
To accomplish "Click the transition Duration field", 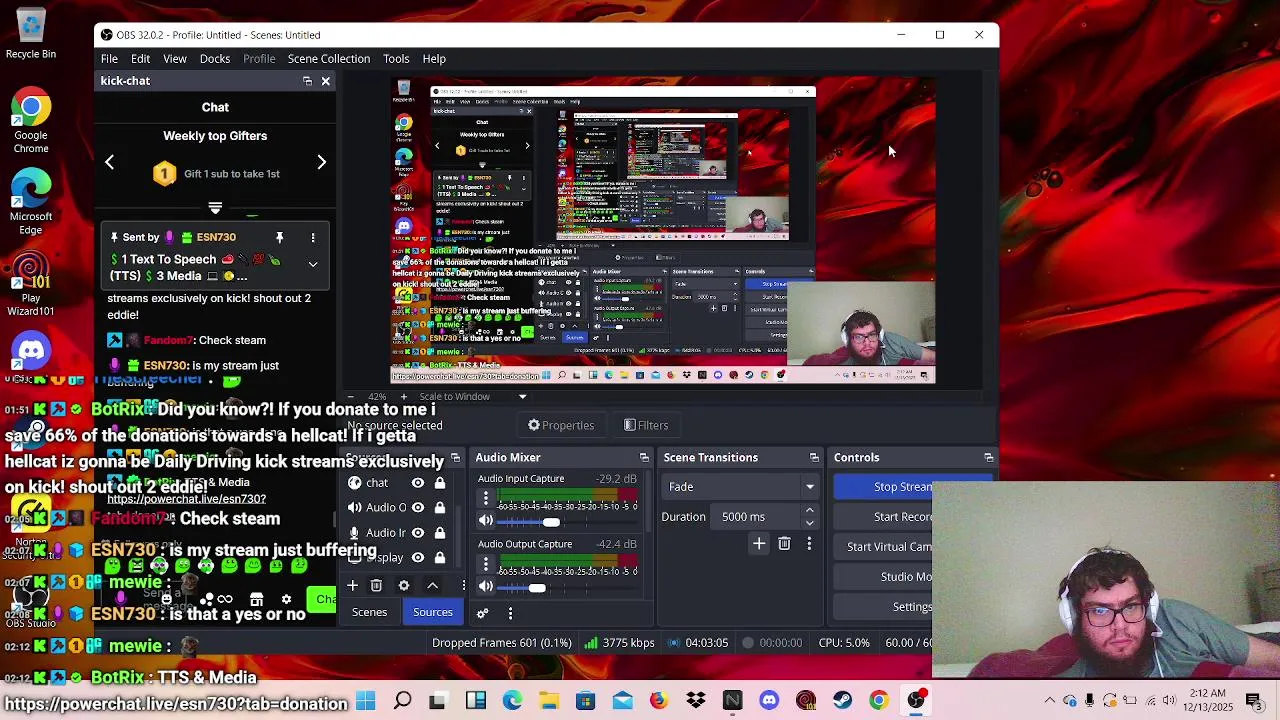I will [757, 517].
